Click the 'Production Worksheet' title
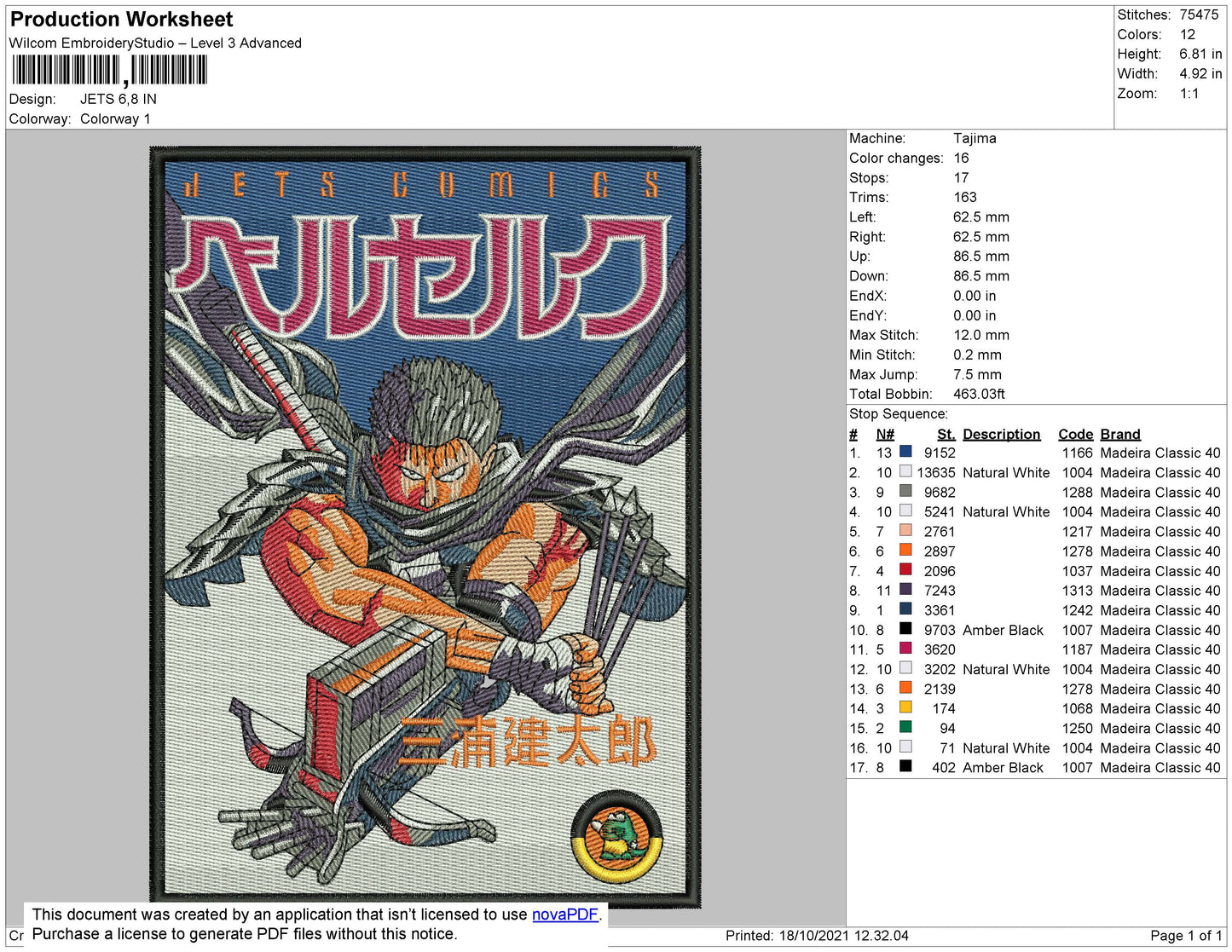This screenshot has width=1232, height=952. coord(121,19)
